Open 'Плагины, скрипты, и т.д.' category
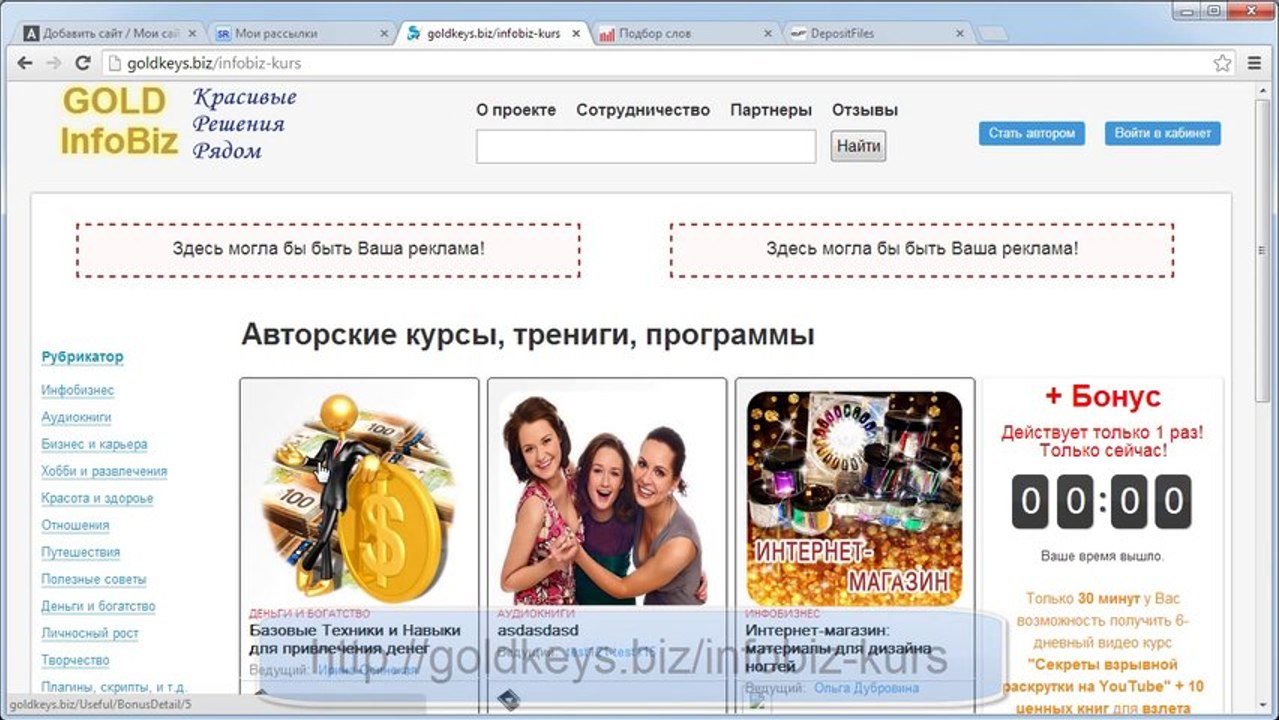The image size is (1279, 720). [114, 687]
